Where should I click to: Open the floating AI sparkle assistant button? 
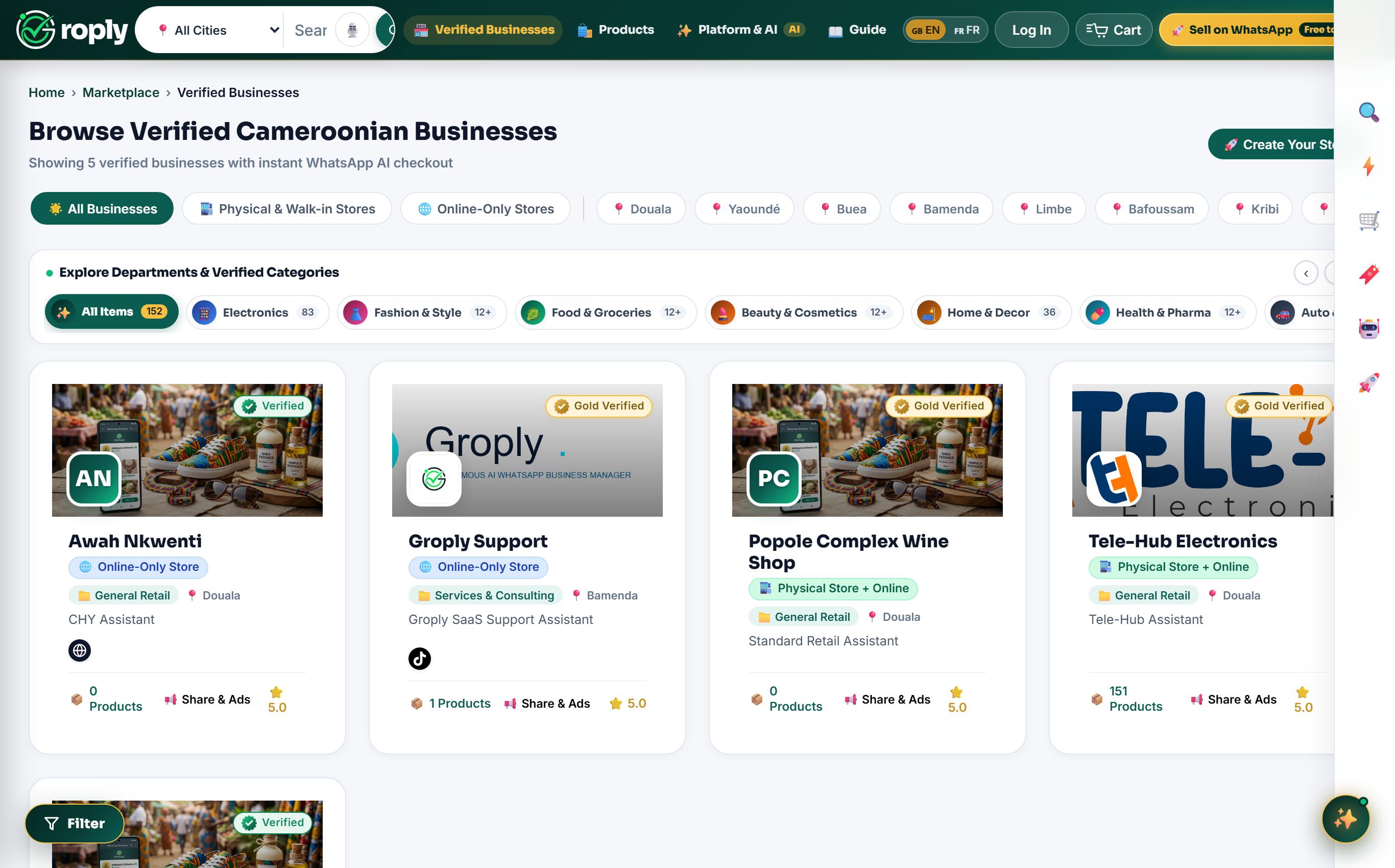(x=1345, y=818)
